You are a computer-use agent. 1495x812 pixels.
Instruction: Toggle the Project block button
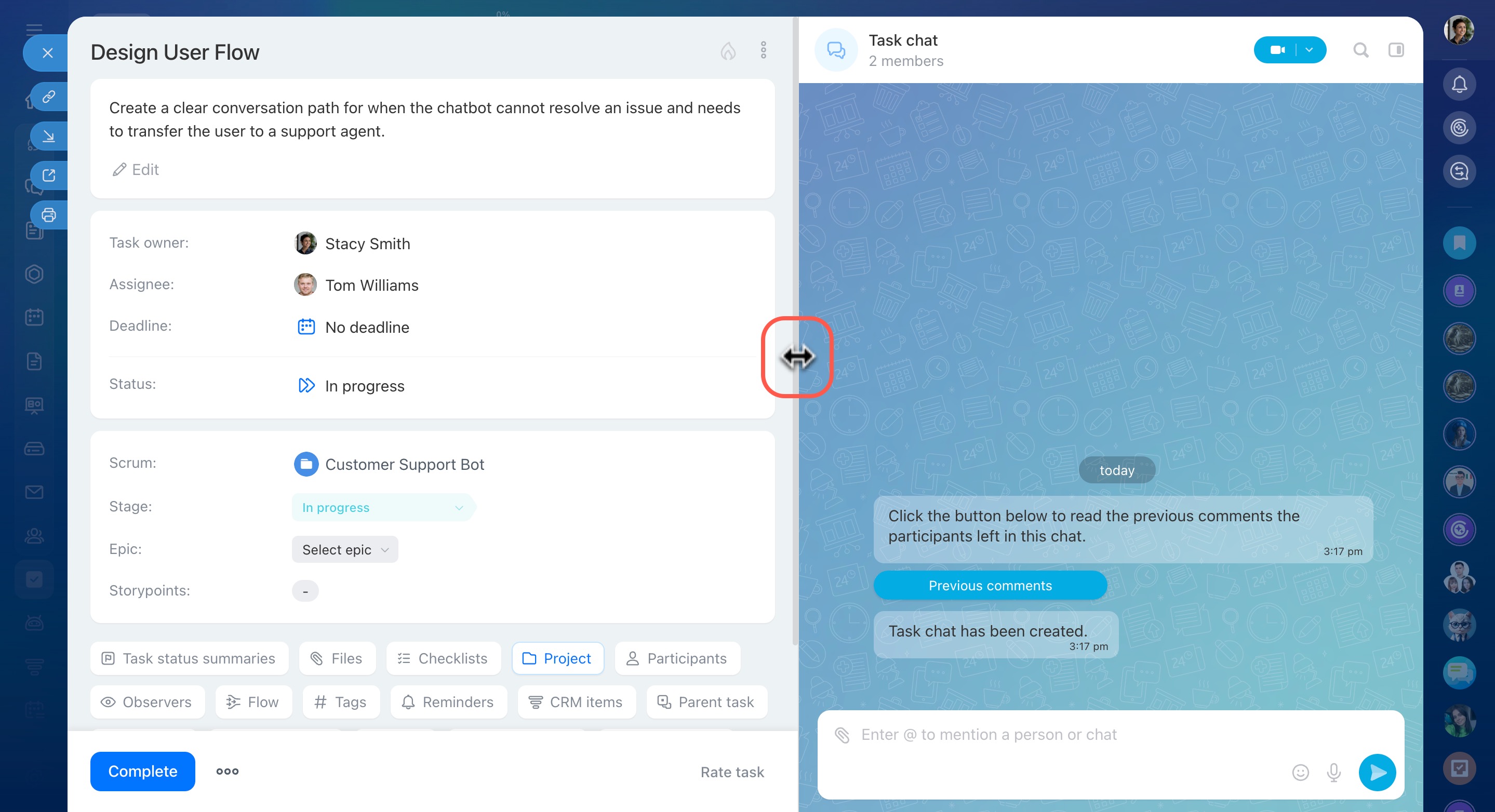[x=557, y=658]
